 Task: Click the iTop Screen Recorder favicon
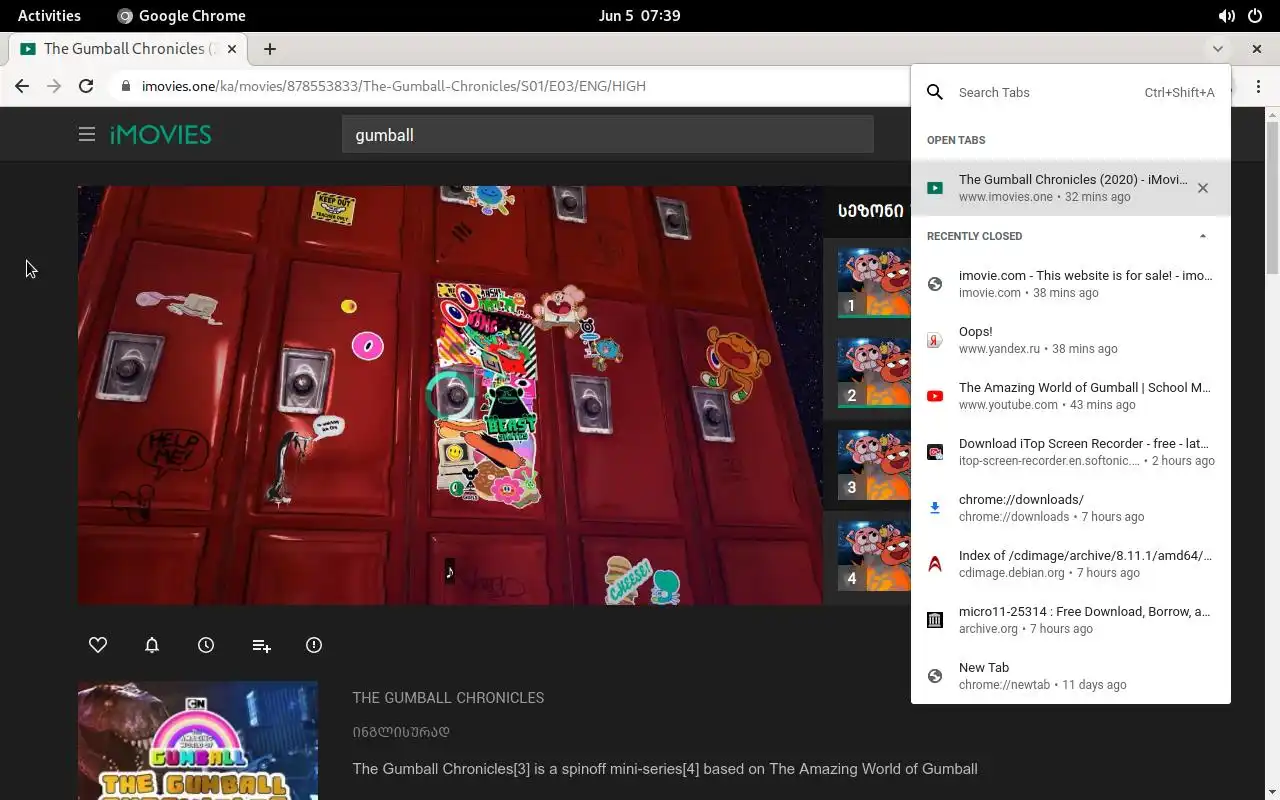(935, 452)
